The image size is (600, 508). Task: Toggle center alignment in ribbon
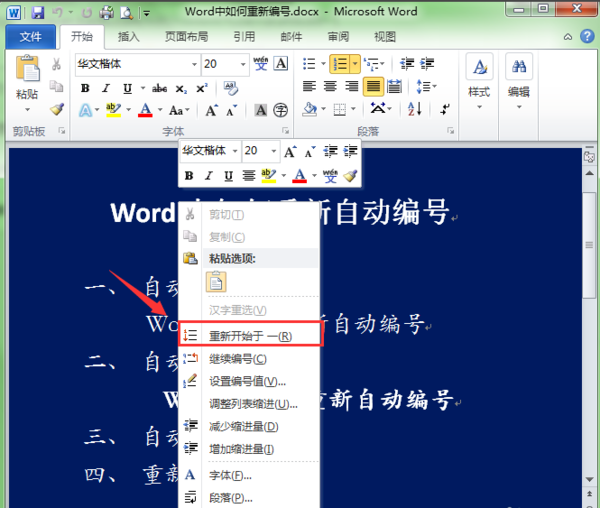click(330, 86)
